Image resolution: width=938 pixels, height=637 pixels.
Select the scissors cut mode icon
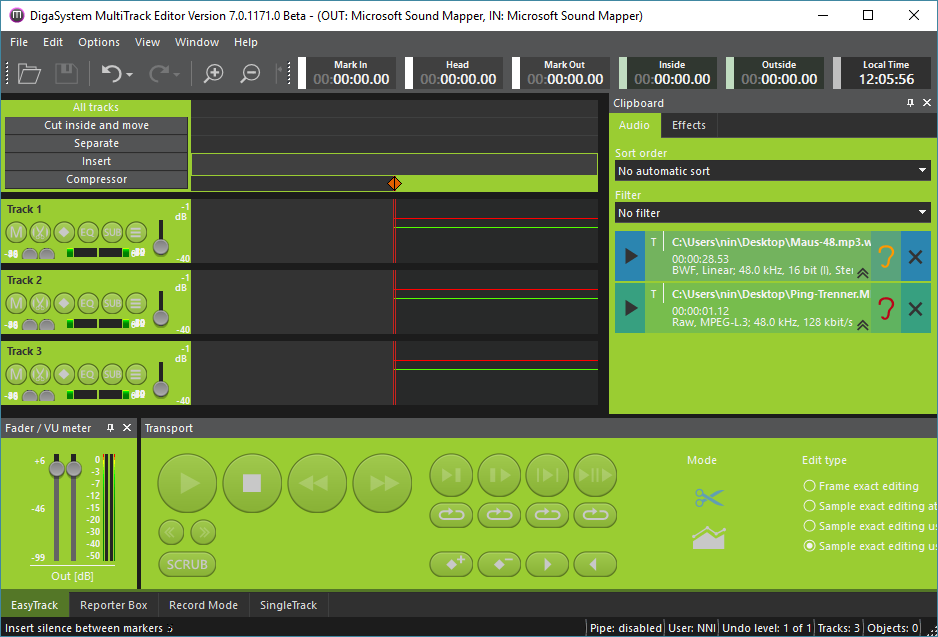pos(708,497)
